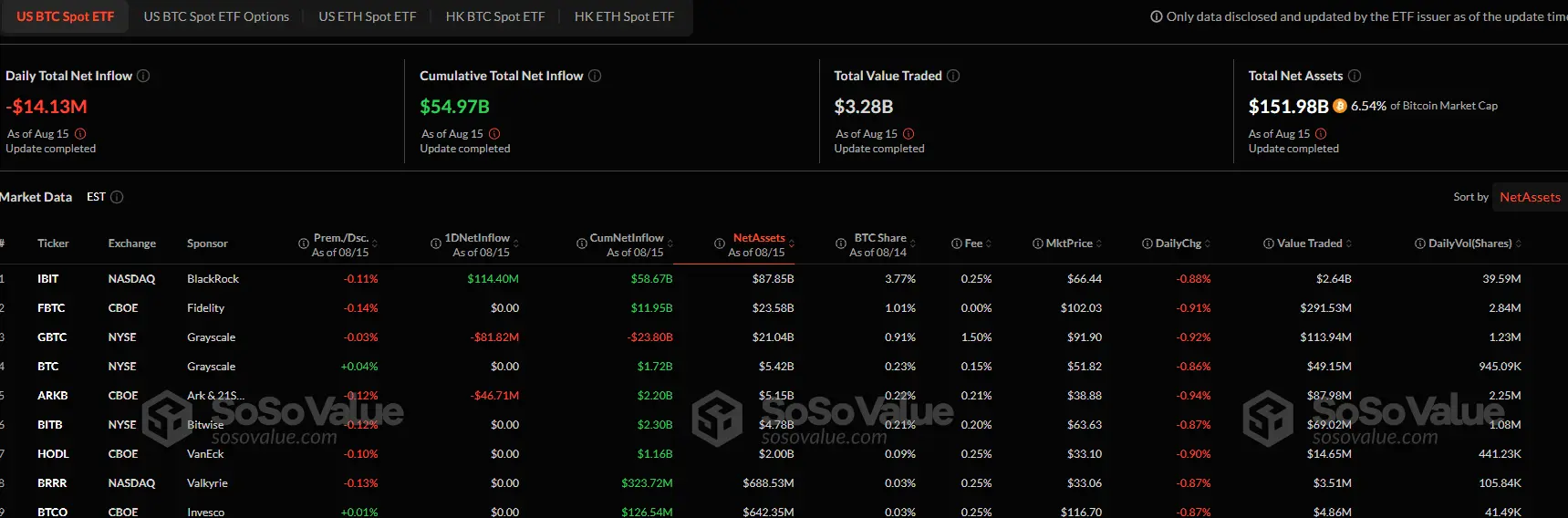Click the $151.98B total net assets figure
1568x518 pixels.
pos(1288,107)
